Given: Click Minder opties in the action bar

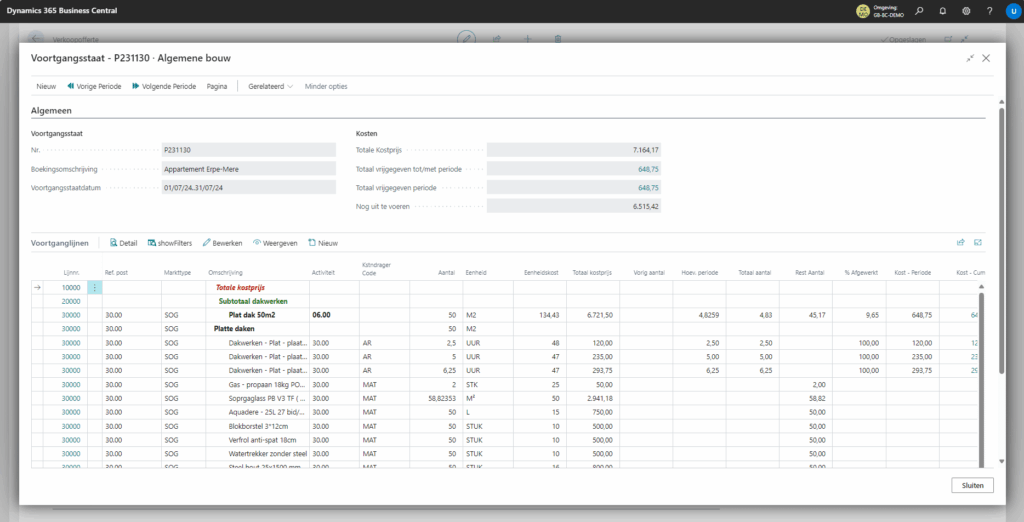Looking at the screenshot, I should [x=326, y=86].
